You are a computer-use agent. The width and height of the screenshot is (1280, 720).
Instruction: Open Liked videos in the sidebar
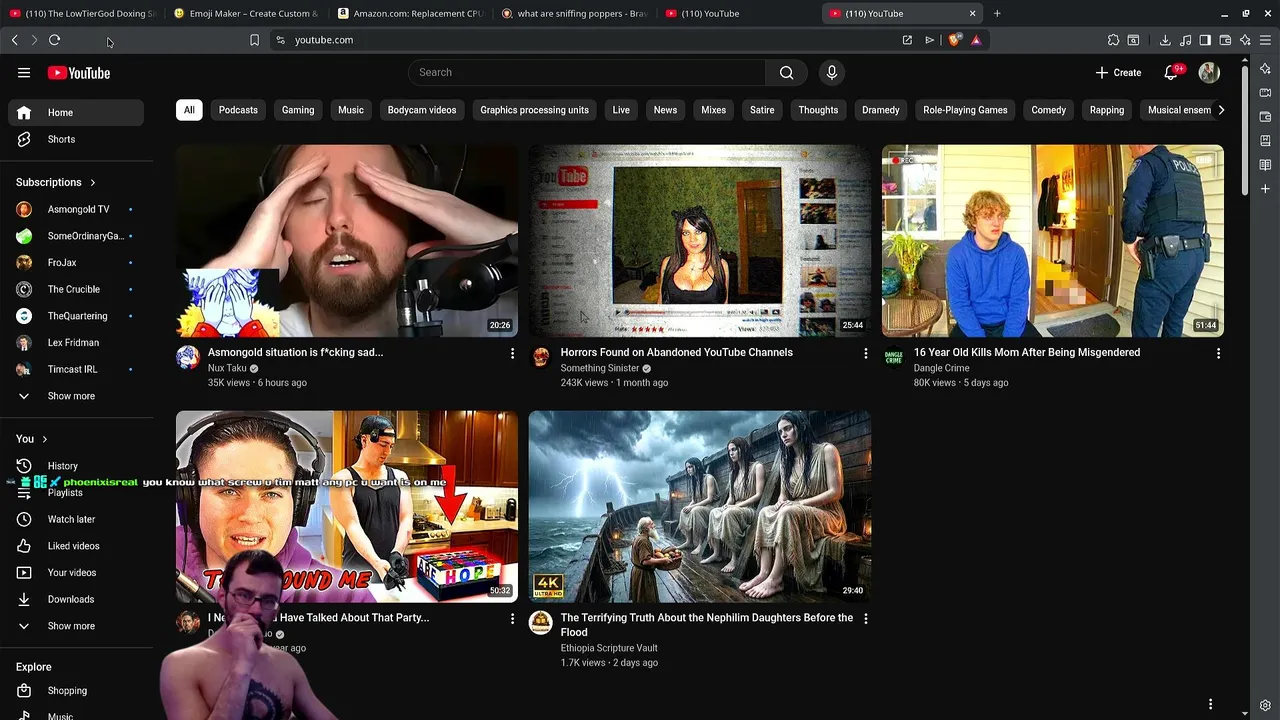click(76, 546)
